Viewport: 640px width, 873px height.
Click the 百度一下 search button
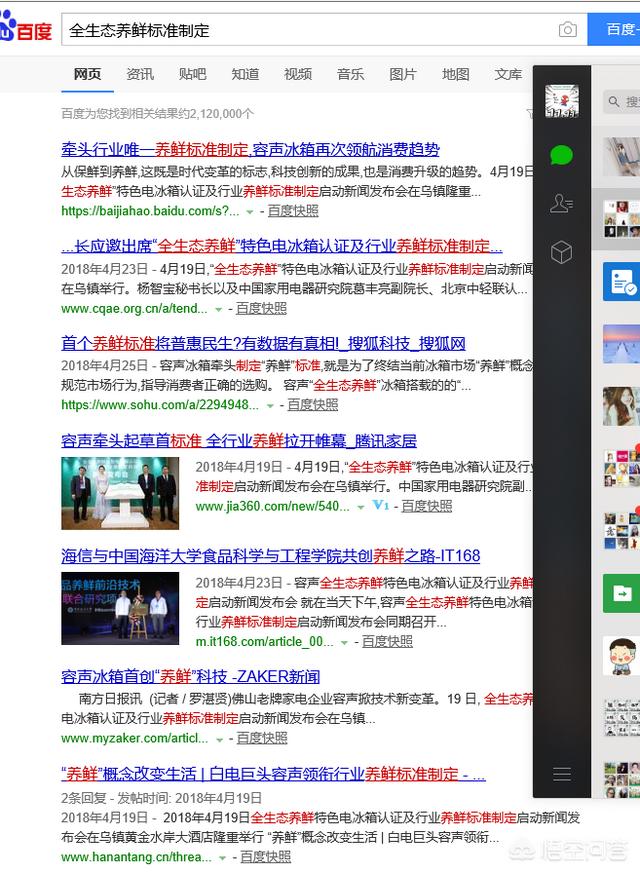(615, 30)
